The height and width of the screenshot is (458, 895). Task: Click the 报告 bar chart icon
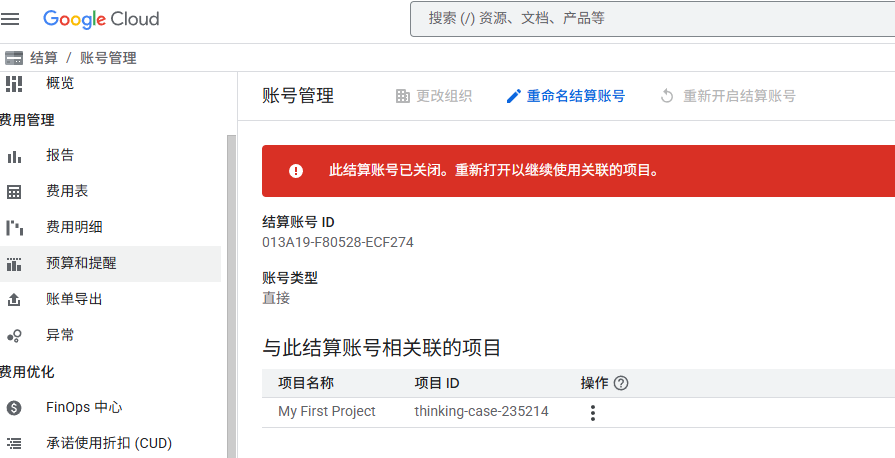14,156
